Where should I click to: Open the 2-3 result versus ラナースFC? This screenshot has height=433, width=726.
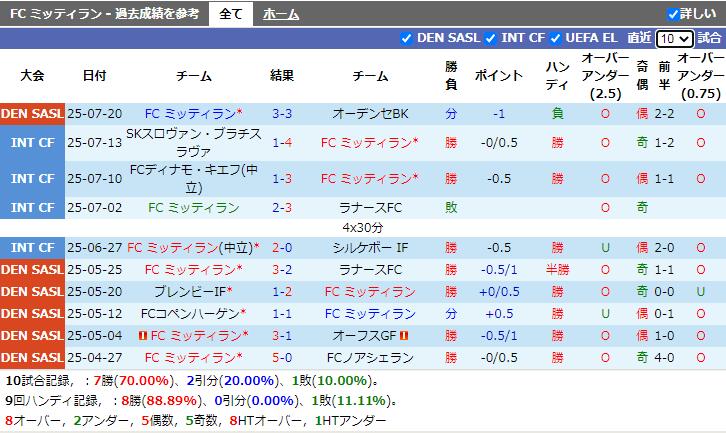282,207
